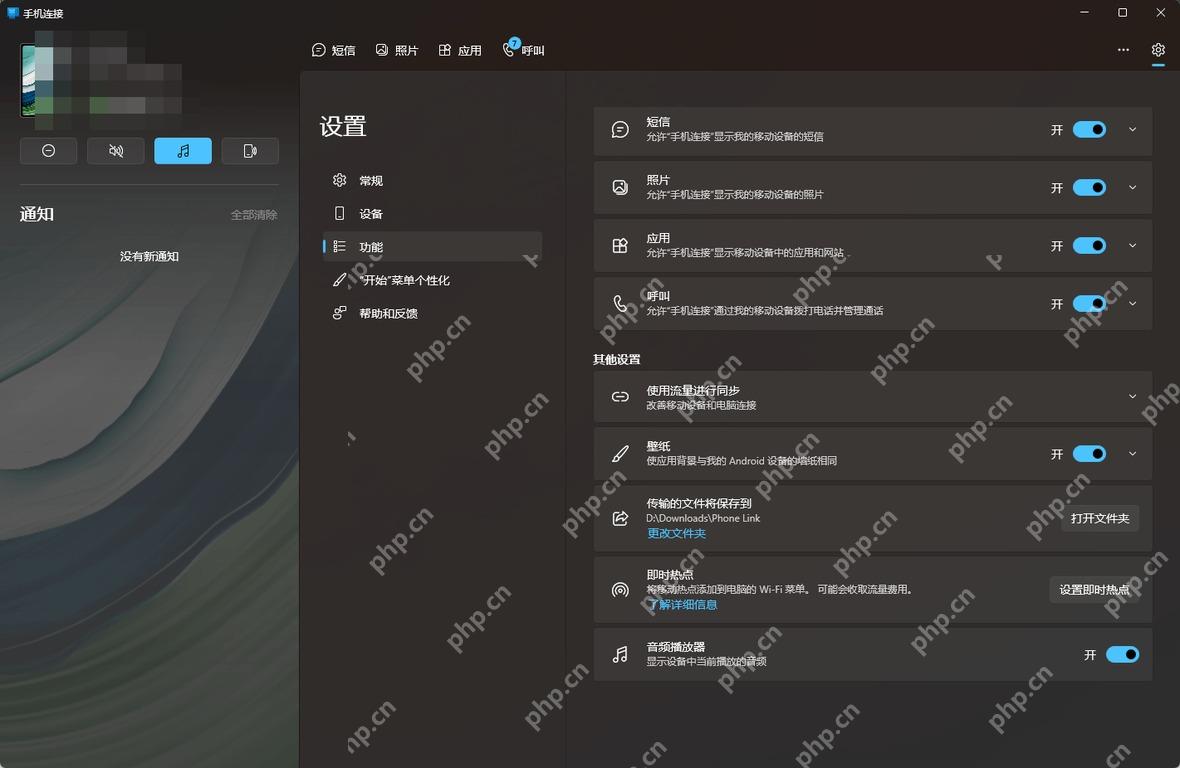Screen dimensions: 1180x768
Task: Click the Phone Link app icon in title bar
Action: click(12, 13)
